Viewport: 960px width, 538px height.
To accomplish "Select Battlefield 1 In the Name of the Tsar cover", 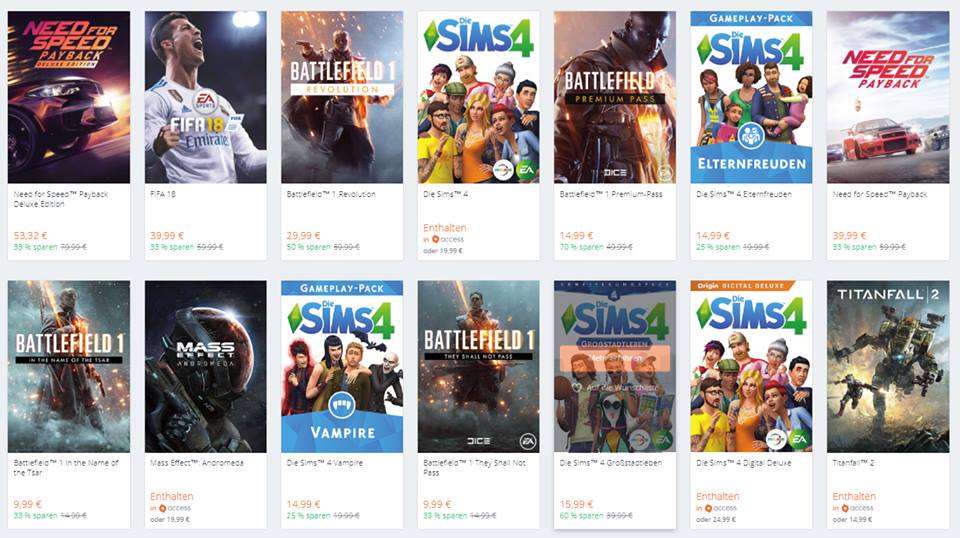I will click(69, 367).
